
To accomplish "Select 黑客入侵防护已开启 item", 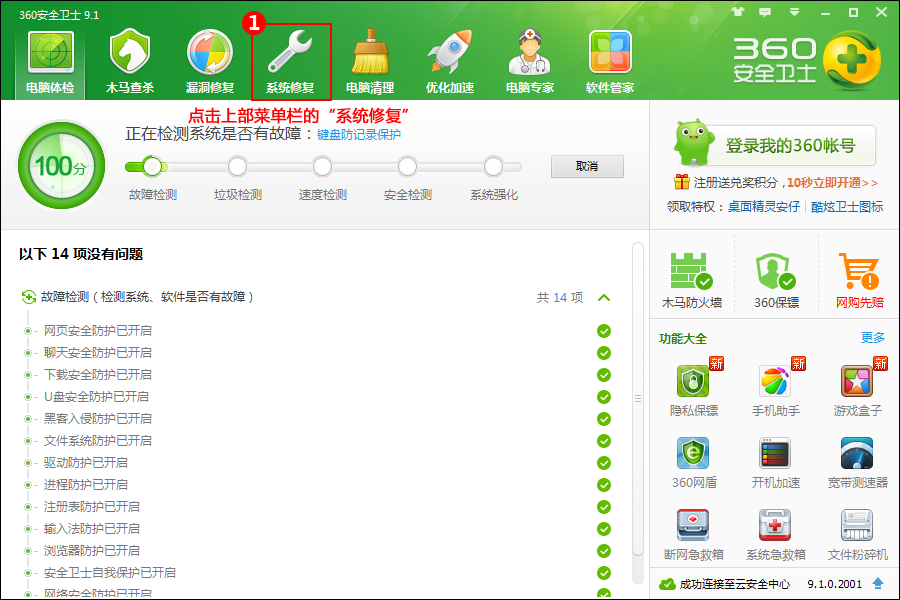I will [x=98, y=419].
